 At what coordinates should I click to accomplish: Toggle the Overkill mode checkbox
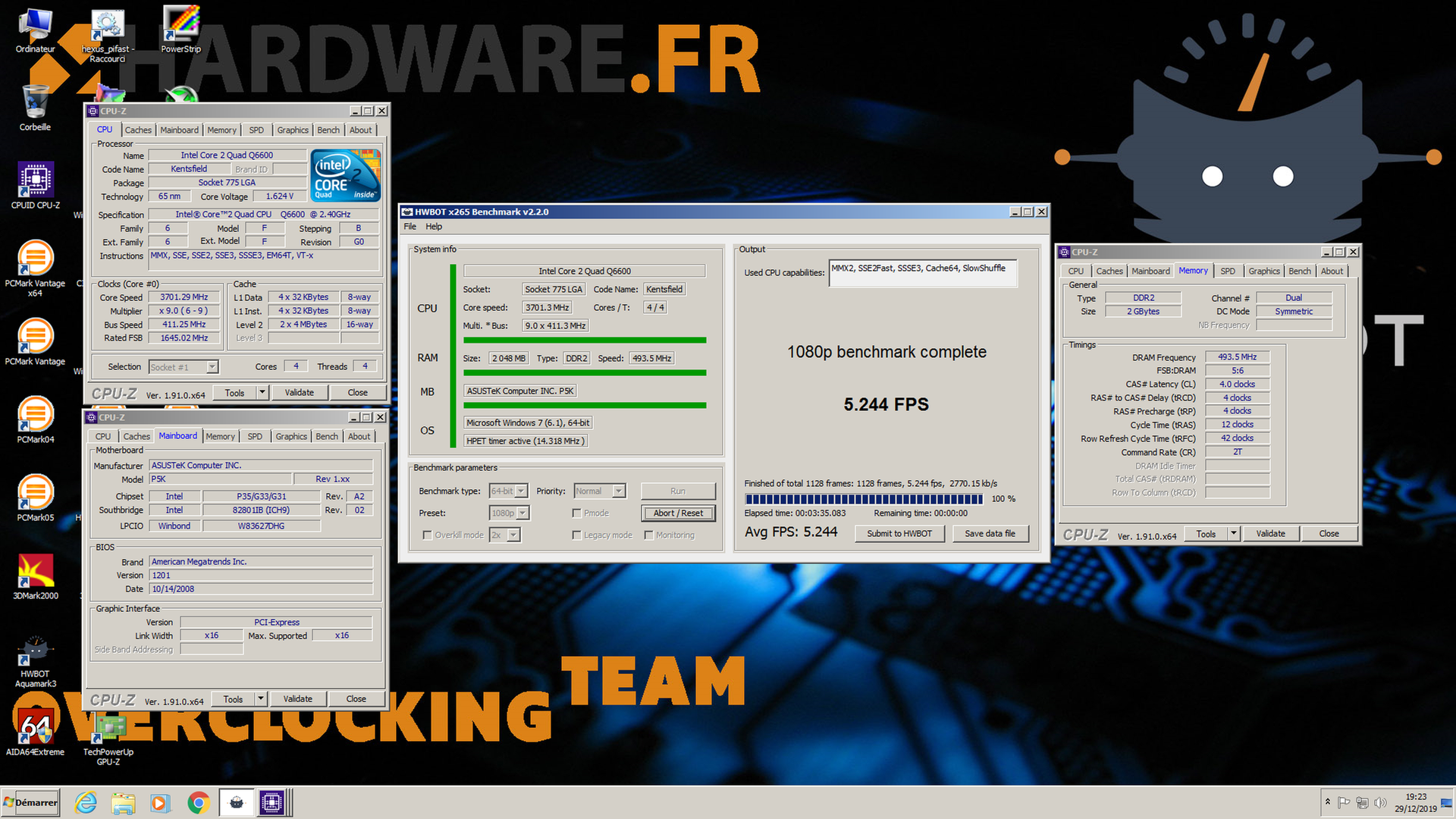tap(427, 535)
